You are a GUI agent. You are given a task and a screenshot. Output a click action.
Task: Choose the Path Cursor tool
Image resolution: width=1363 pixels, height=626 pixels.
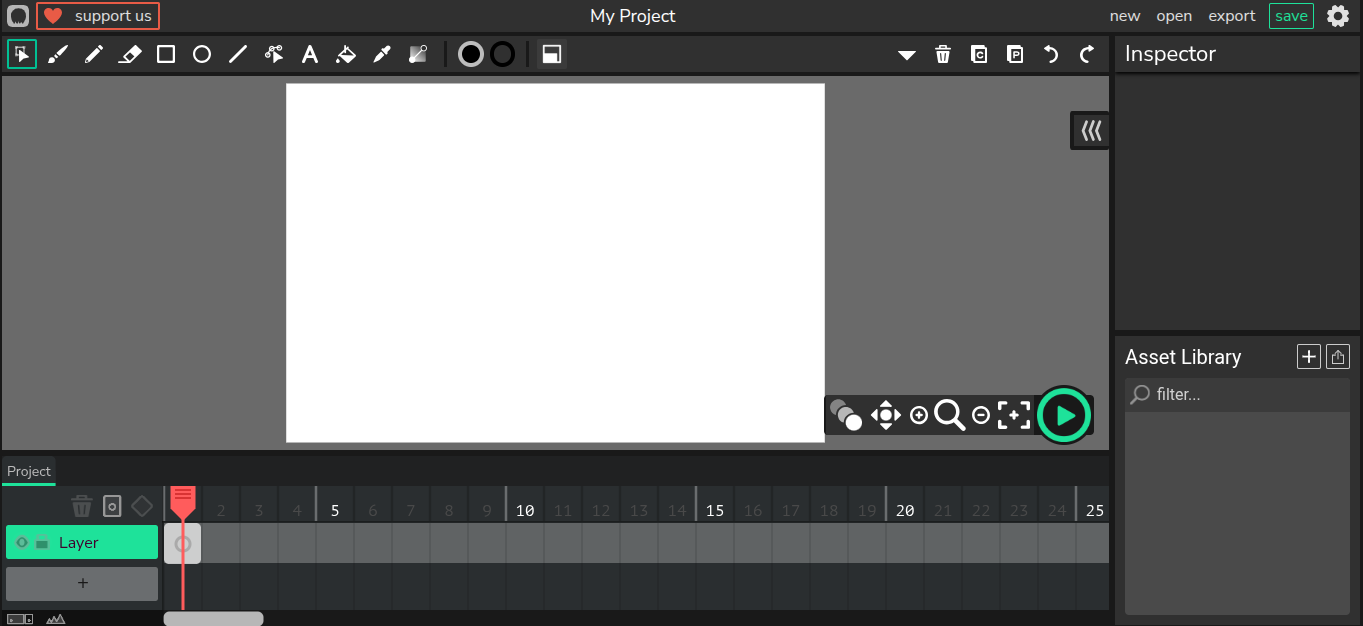point(274,54)
